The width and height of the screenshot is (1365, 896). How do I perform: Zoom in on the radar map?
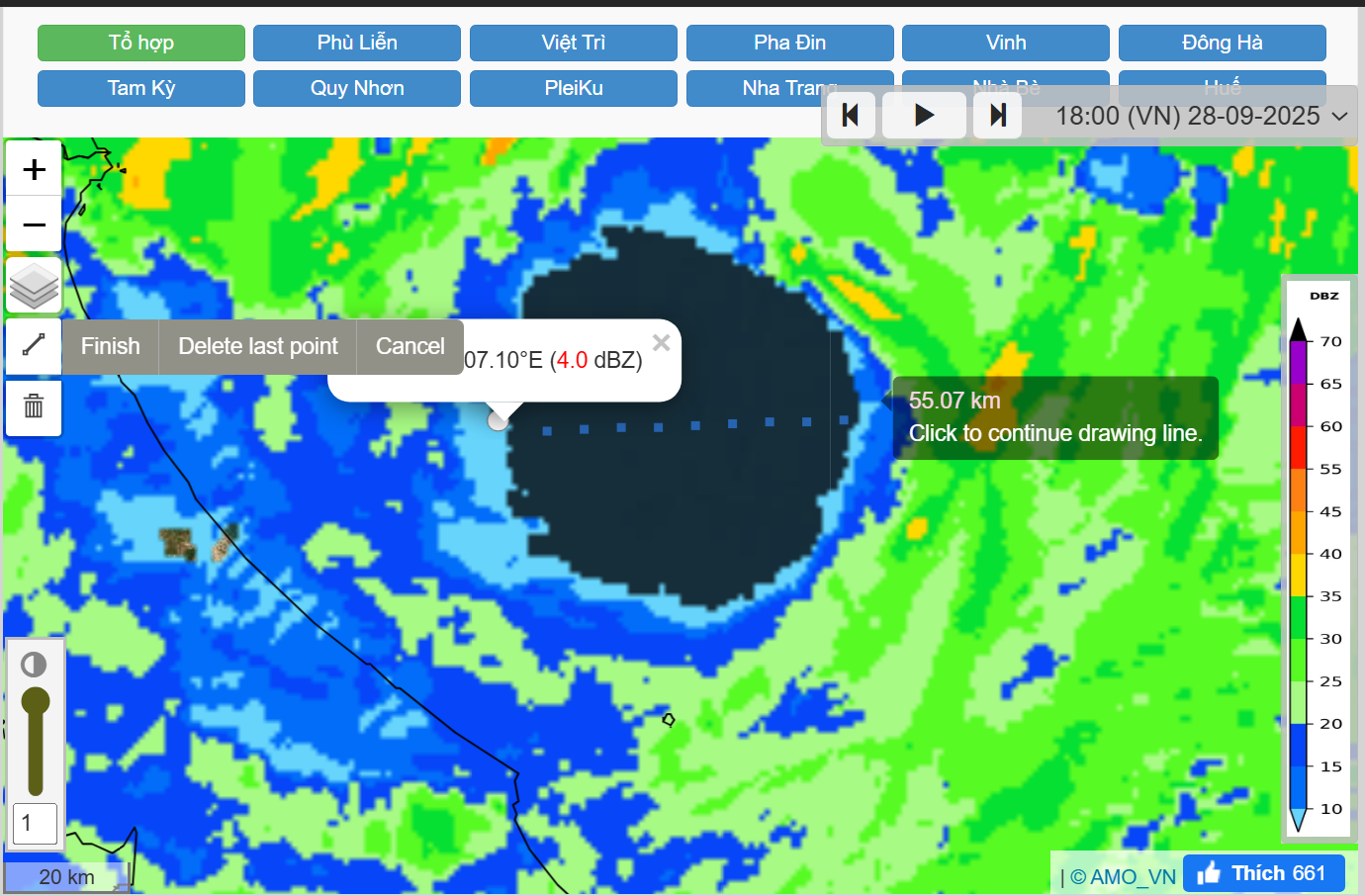35,170
